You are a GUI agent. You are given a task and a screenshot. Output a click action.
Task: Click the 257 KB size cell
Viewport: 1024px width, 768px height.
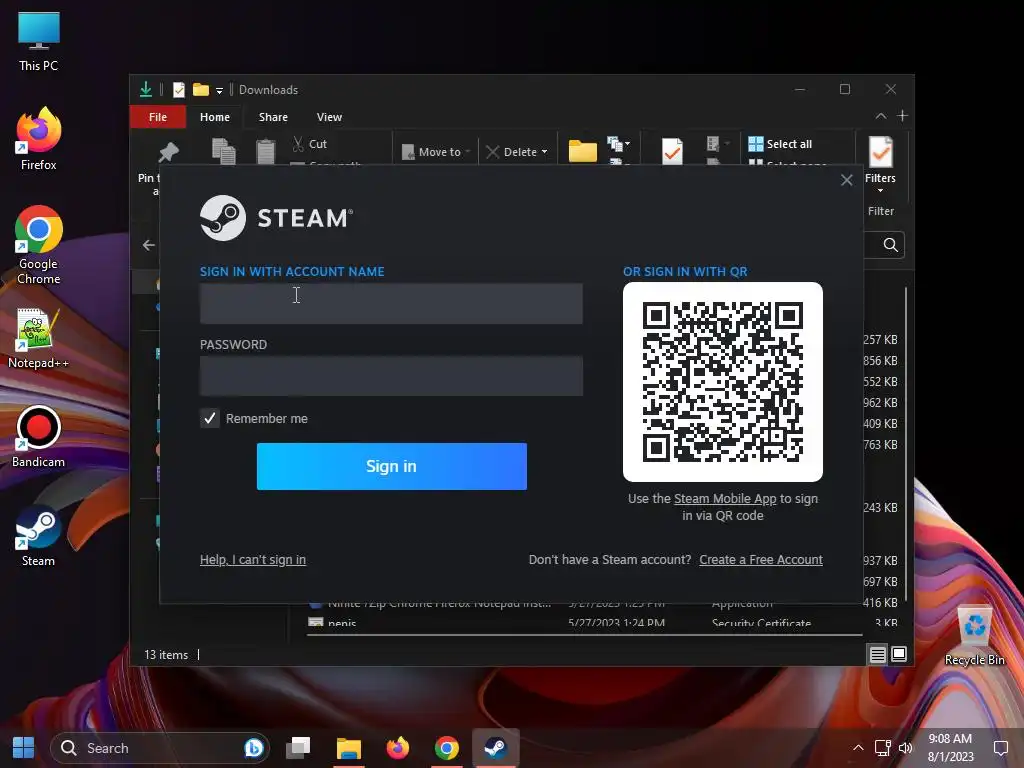pyautogui.click(x=880, y=340)
